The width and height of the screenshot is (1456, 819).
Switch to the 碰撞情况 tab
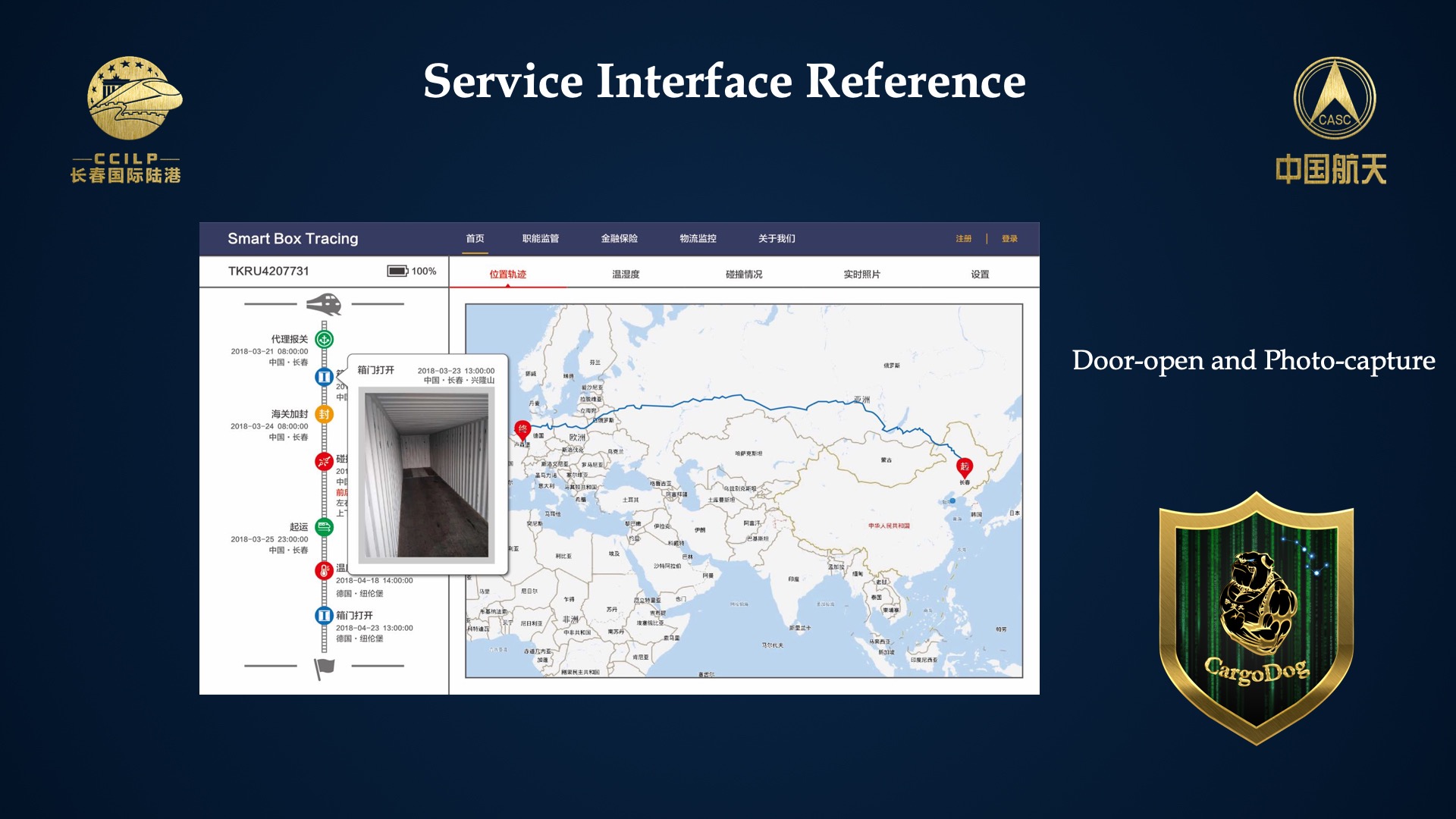click(743, 275)
